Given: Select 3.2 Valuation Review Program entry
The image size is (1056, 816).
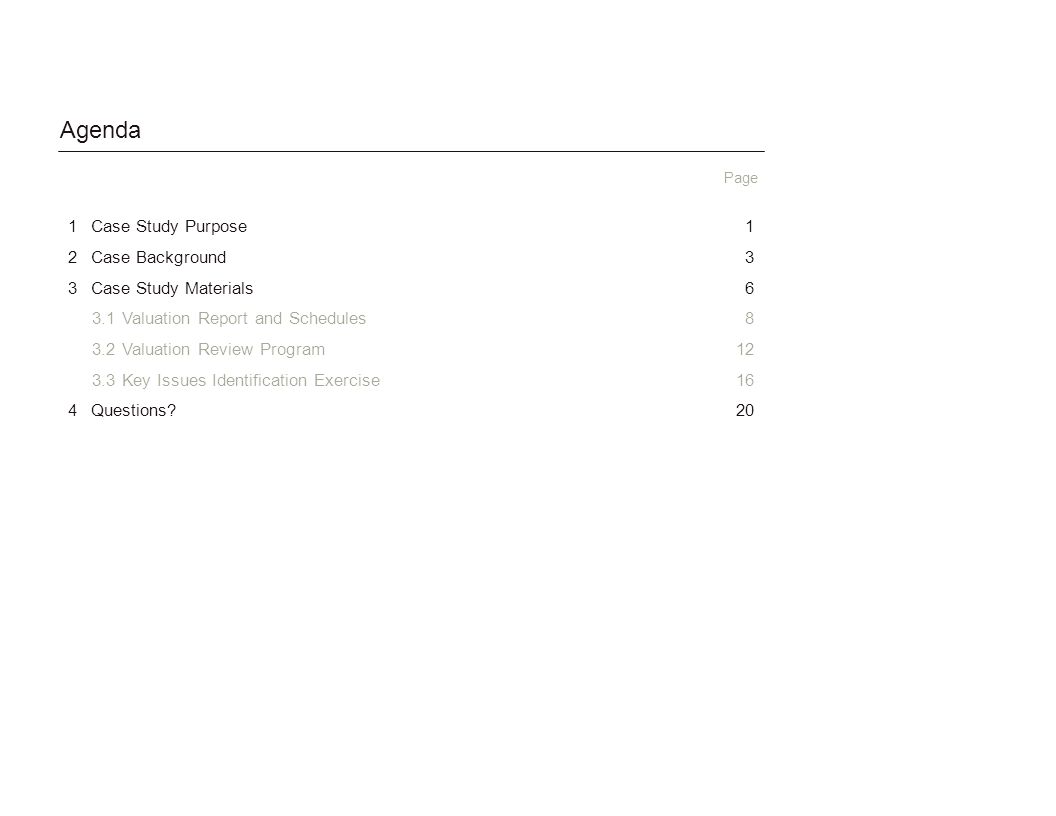Looking at the screenshot, I should pos(208,349).
